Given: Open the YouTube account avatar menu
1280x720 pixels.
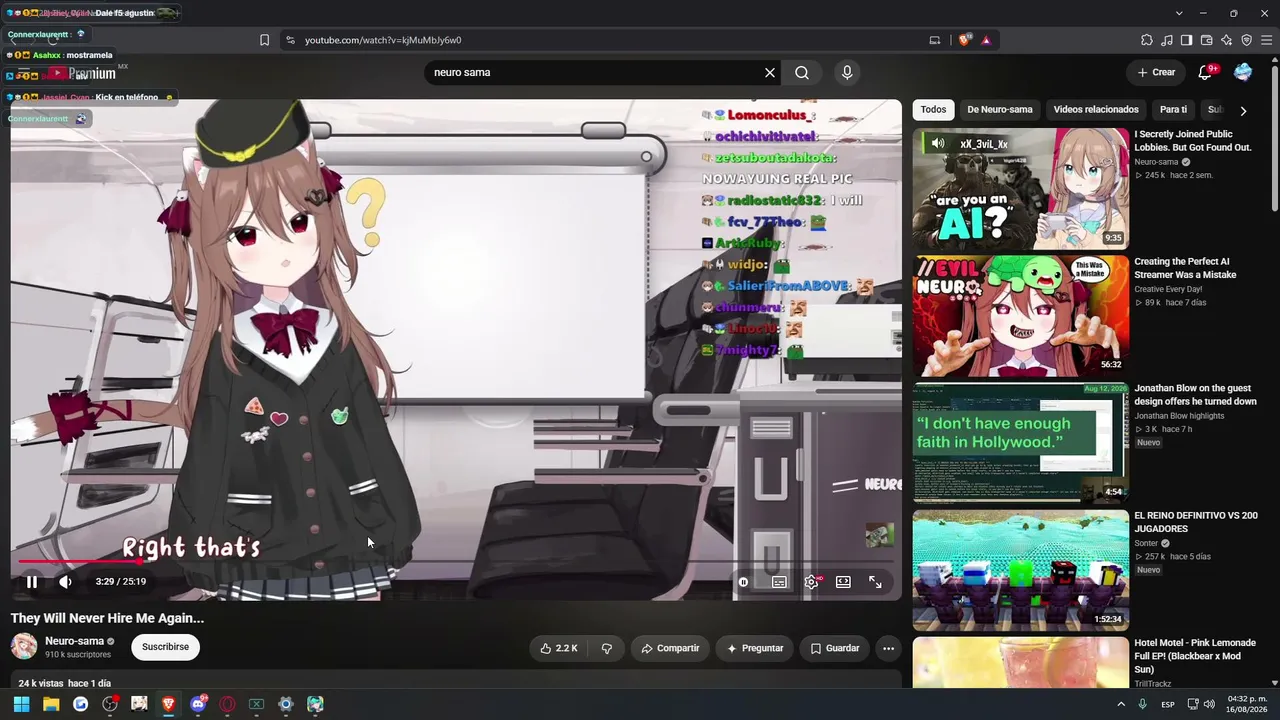Looking at the screenshot, I should [x=1243, y=72].
